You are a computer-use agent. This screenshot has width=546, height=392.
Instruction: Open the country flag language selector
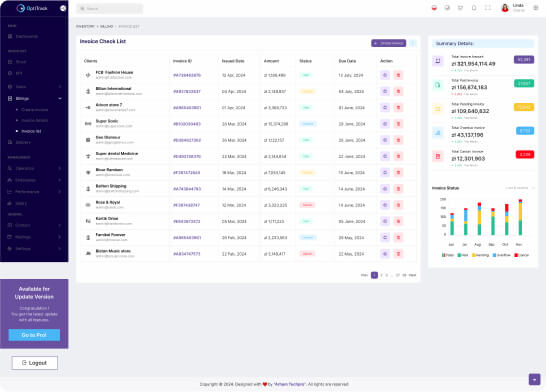[434, 8]
